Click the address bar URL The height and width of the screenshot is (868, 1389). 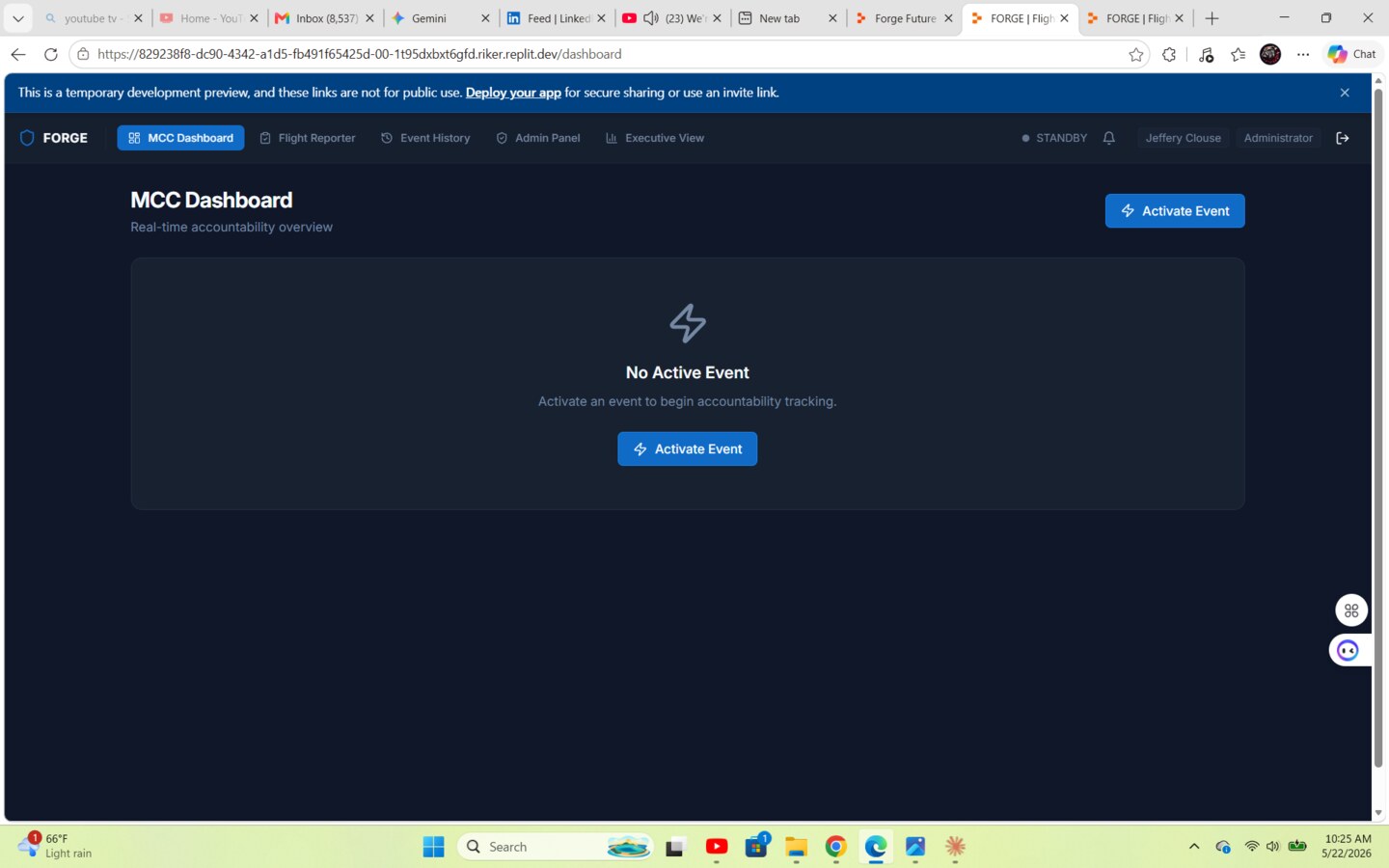pyautogui.click(x=359, y=54)
